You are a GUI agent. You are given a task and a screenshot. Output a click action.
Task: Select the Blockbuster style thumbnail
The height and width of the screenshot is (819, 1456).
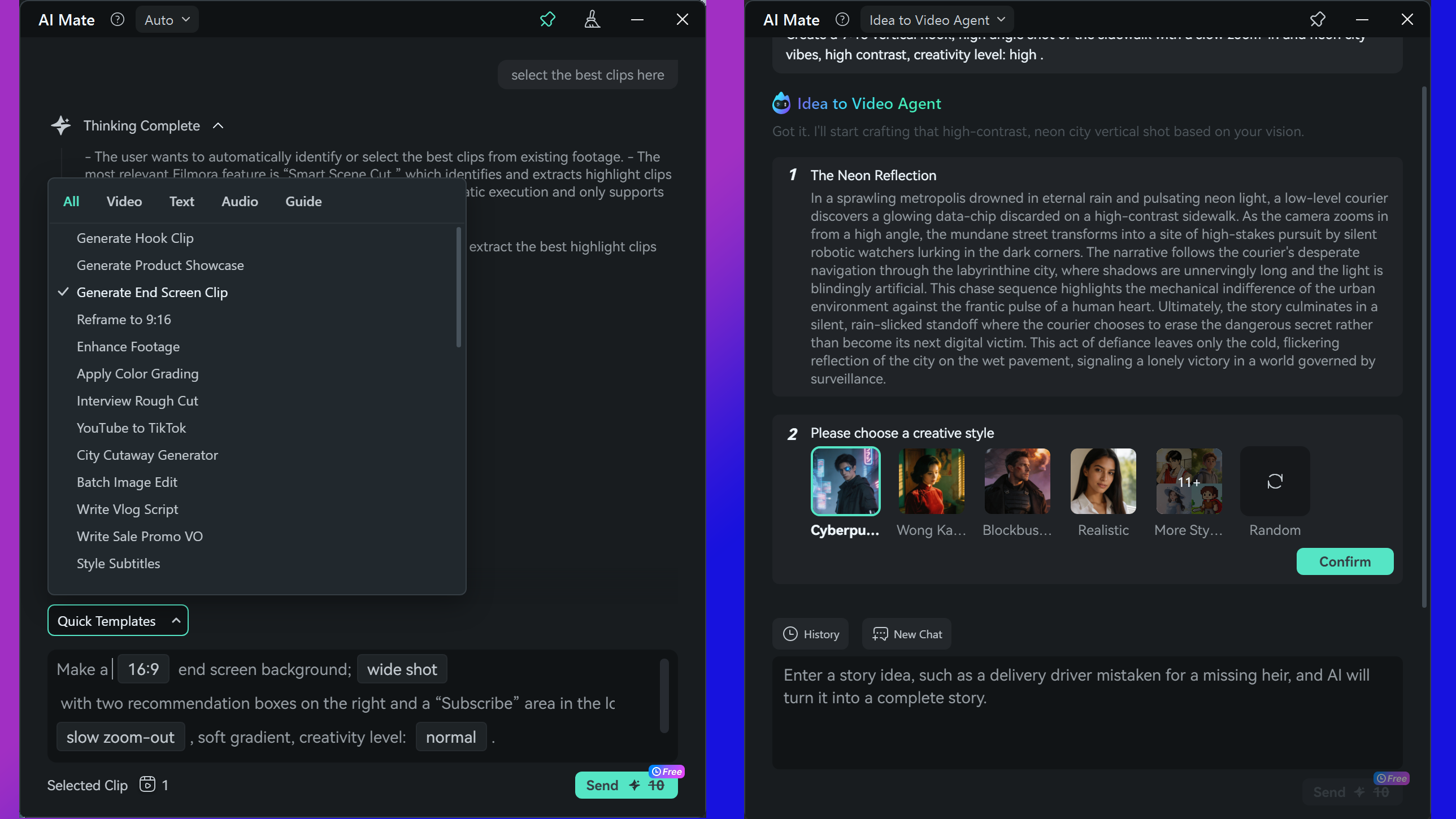point(1017,481)
